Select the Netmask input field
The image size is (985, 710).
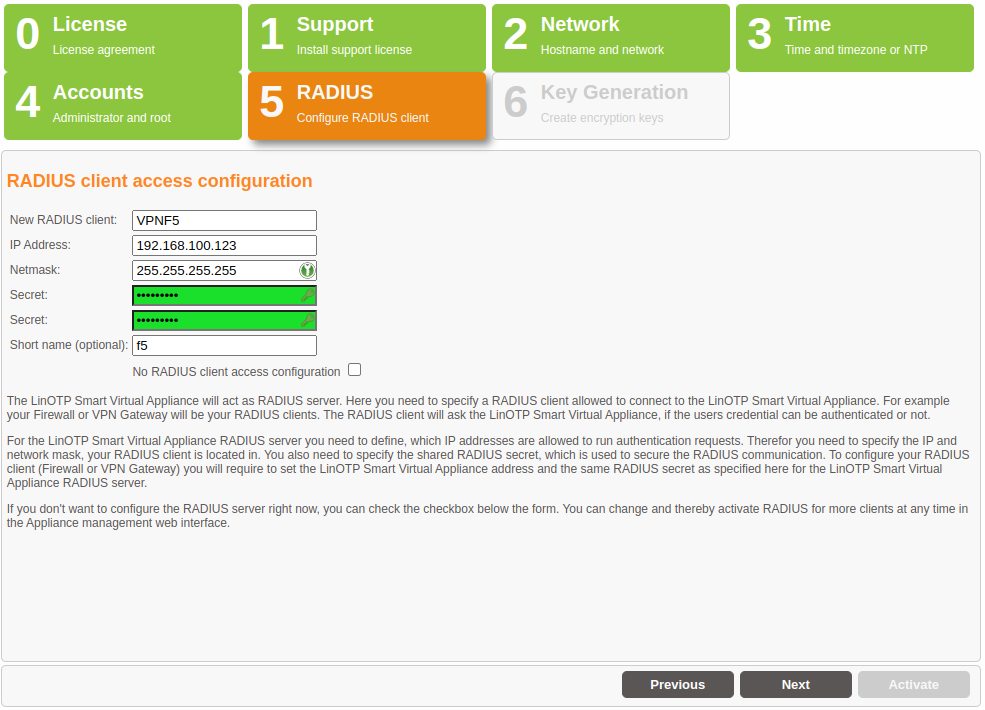click(x=214, y=270)
